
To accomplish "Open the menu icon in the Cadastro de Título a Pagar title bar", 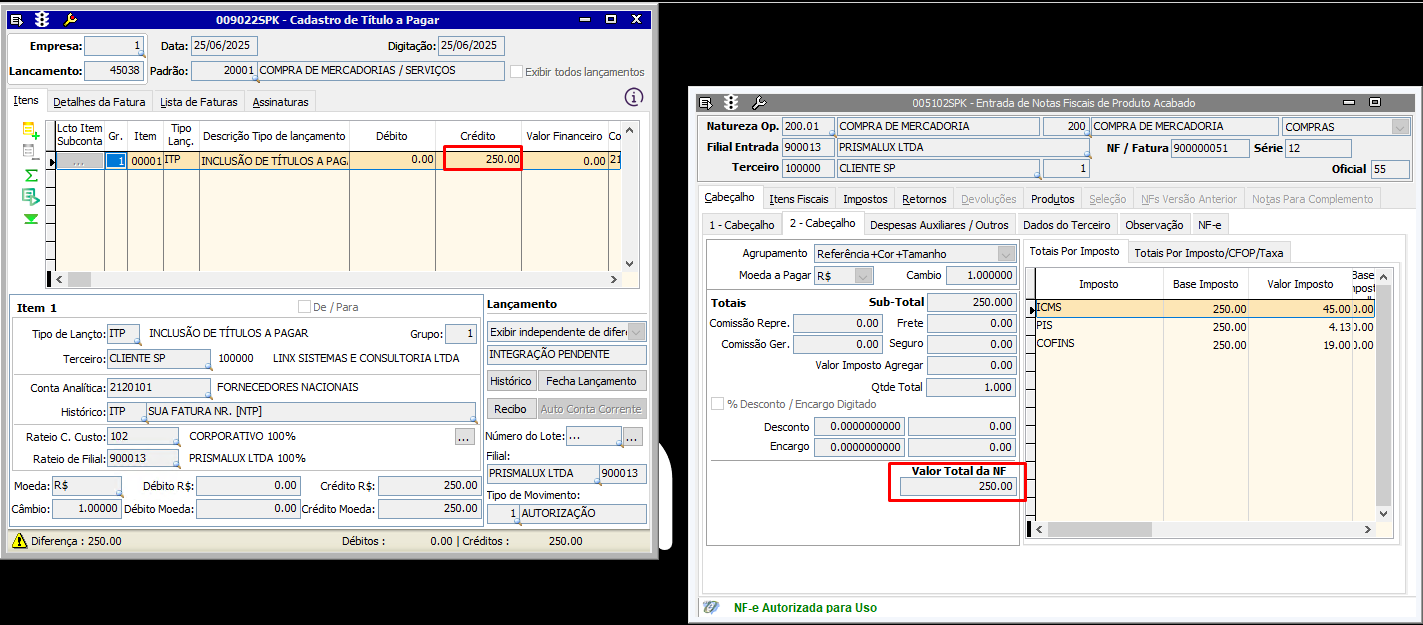I will (x=16, y=19).
